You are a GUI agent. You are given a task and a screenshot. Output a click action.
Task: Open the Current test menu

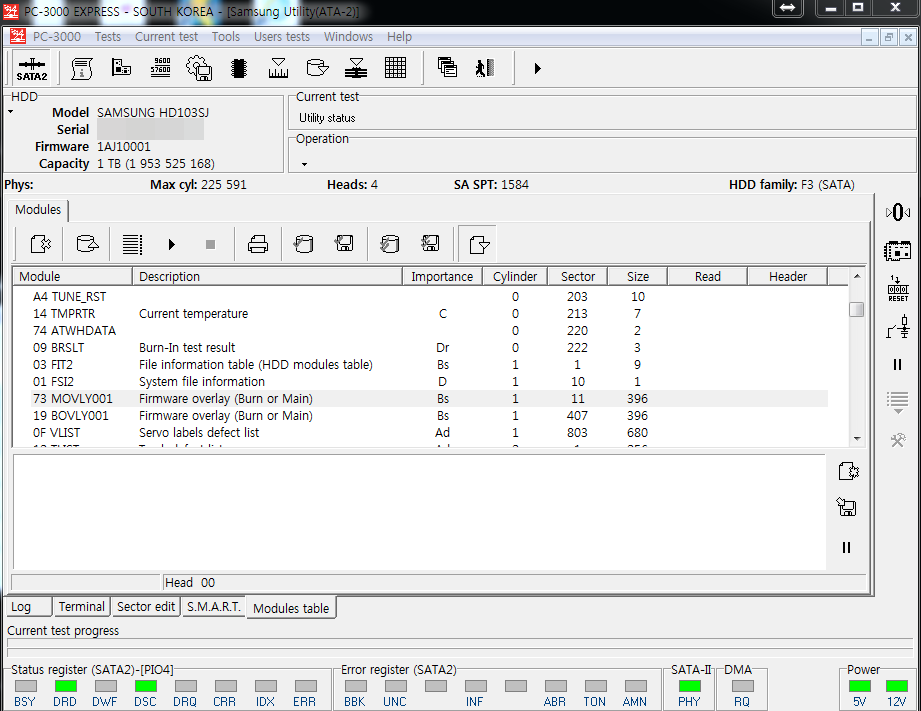coord(166,36)
